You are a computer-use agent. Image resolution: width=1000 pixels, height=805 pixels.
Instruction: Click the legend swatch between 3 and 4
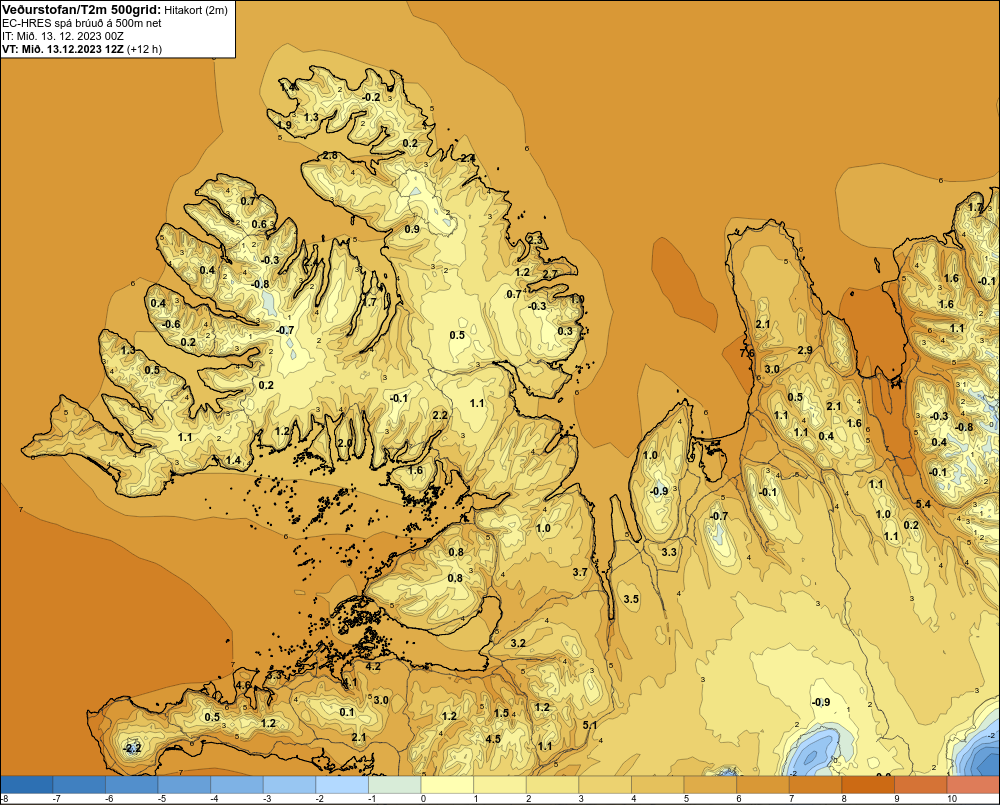click(x=605, y=784)
